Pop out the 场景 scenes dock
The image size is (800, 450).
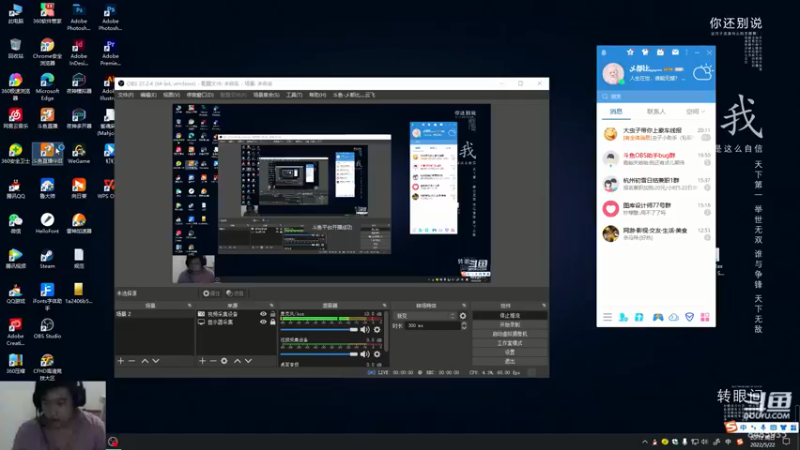point(189,306)
